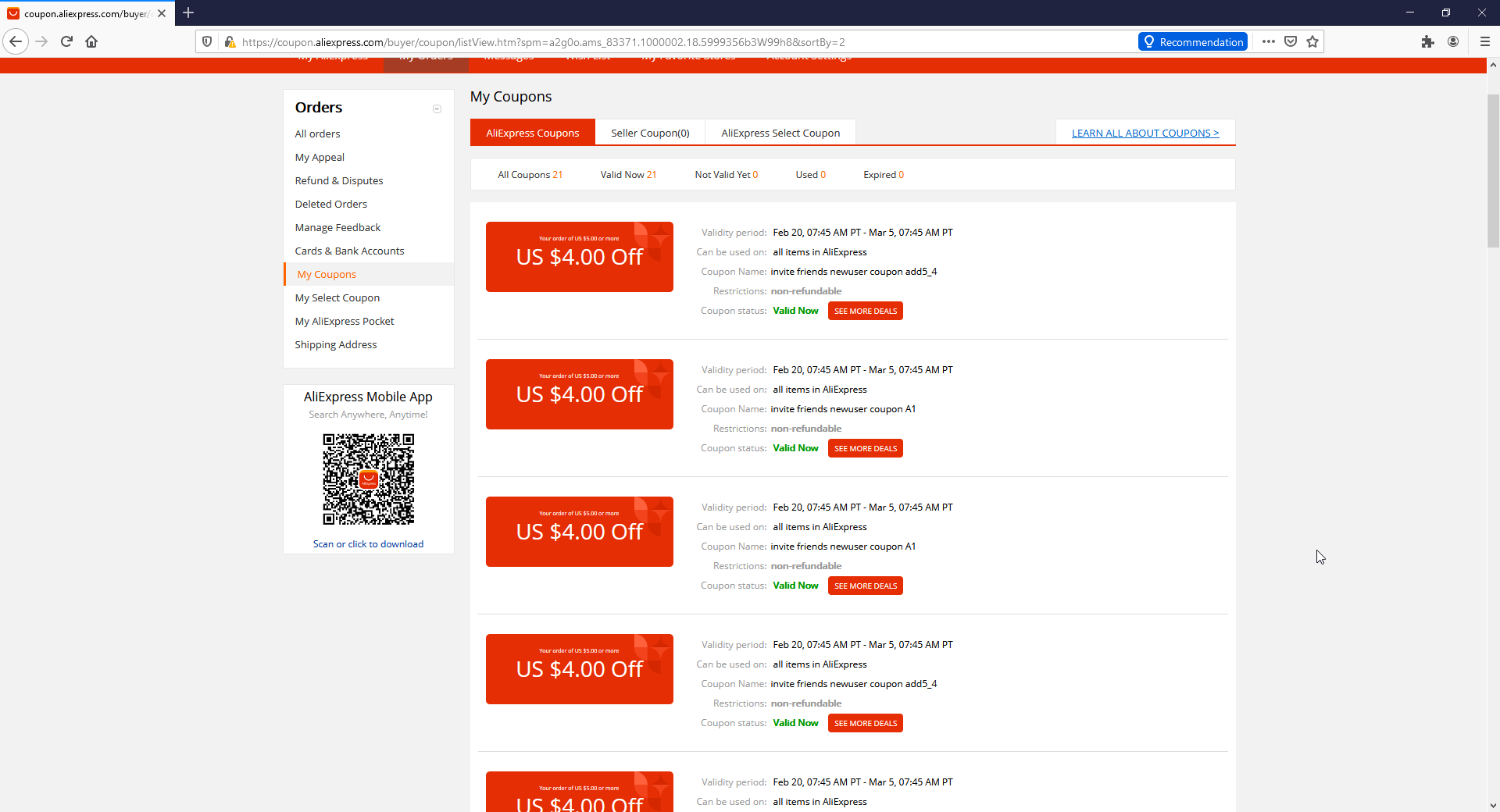Open Firefox account profile icon
1500x812 pixels.
1453,41
